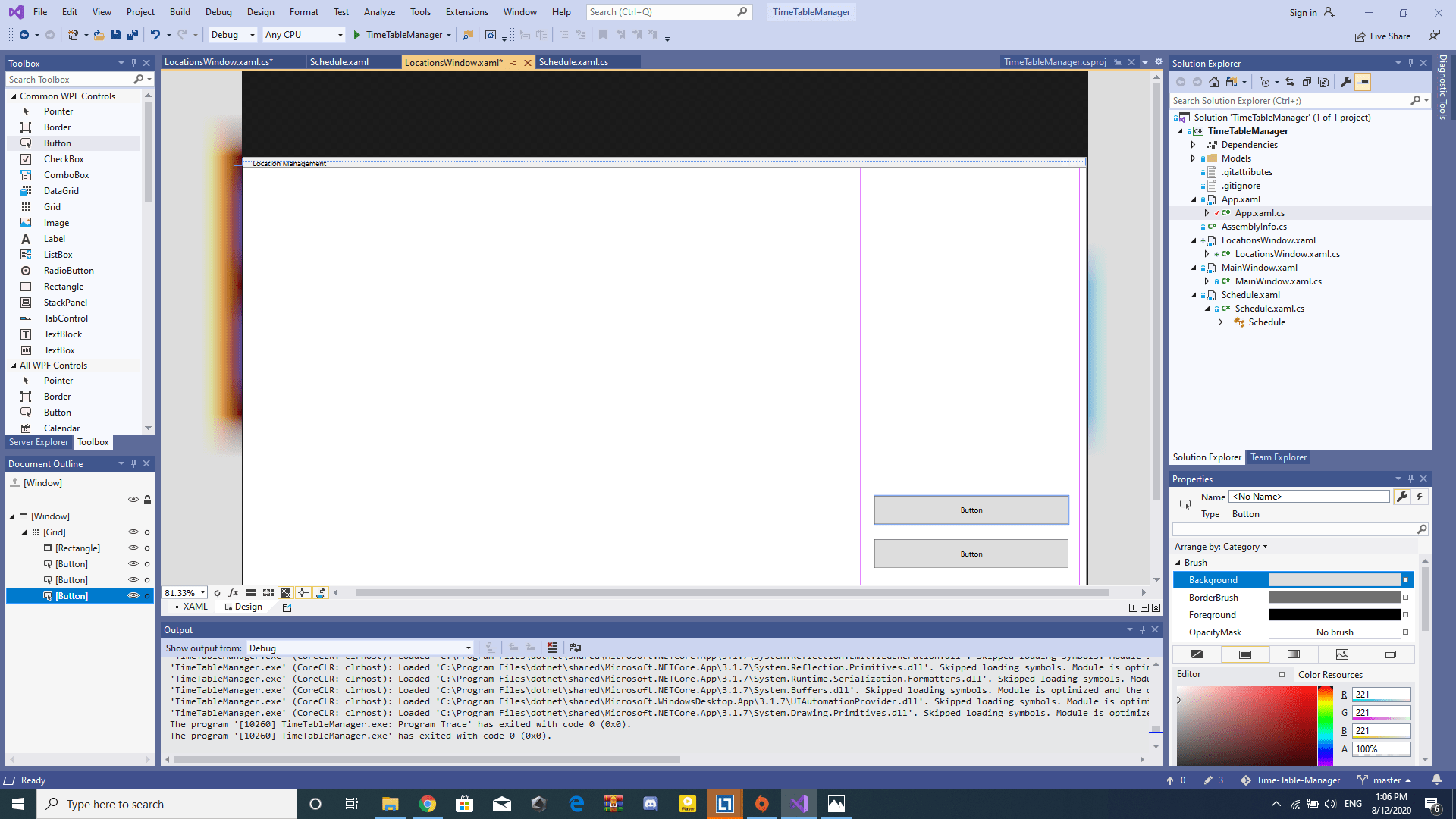
Task: Expand the Models folder in Solution Explorer
Action: (x=1193, y=158)
